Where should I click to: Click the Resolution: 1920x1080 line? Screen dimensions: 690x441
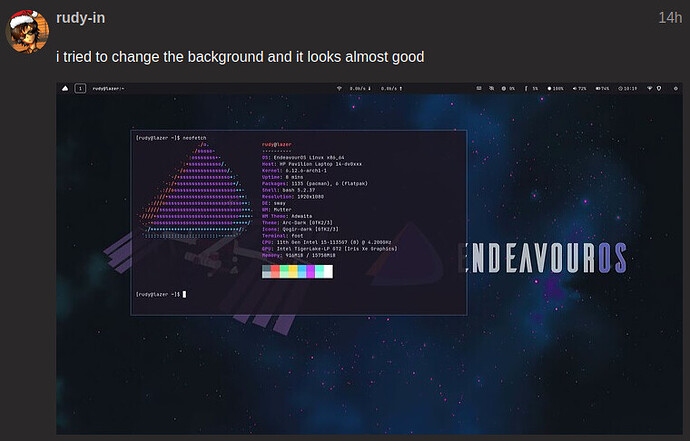(293, 197)
